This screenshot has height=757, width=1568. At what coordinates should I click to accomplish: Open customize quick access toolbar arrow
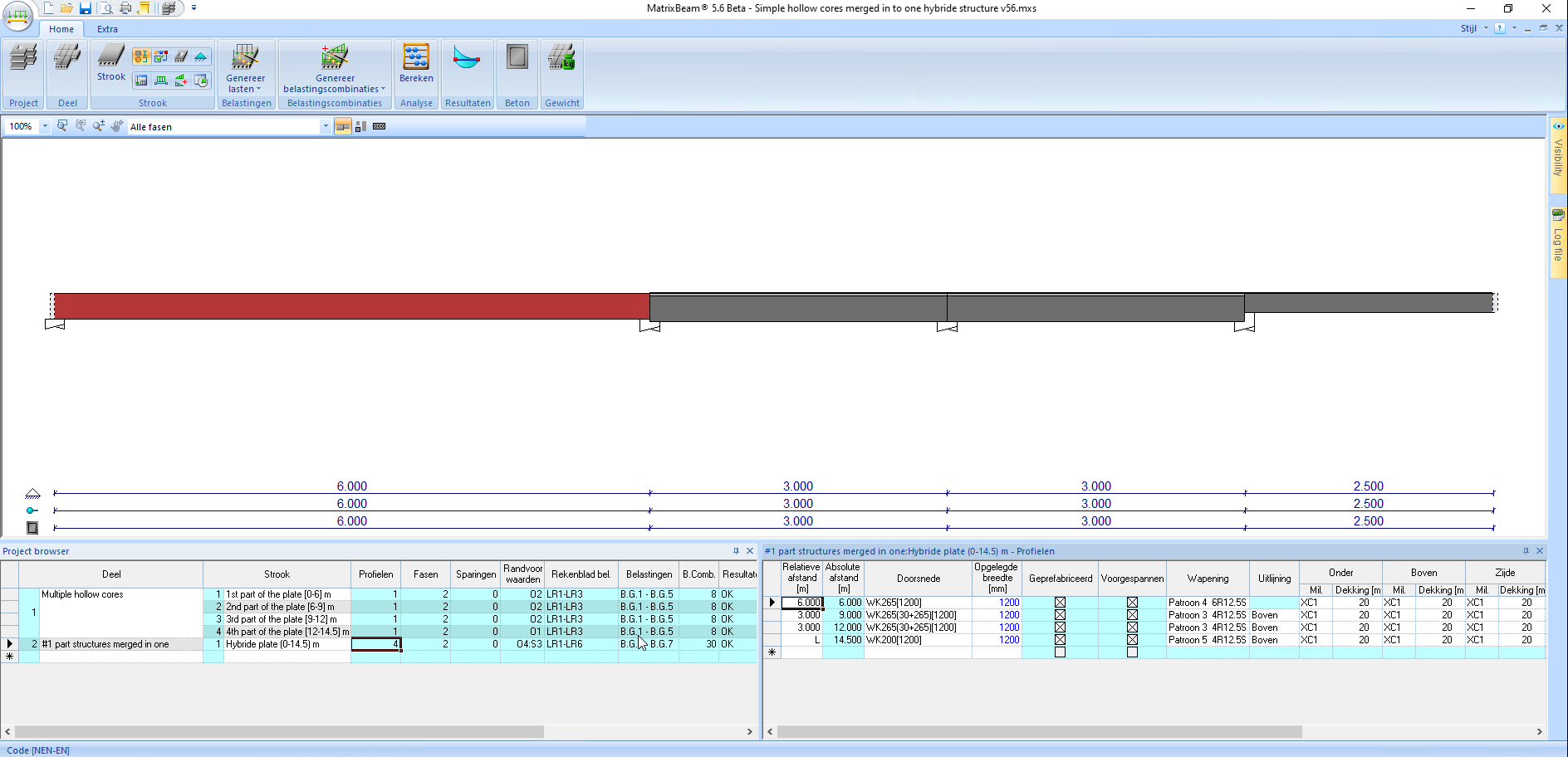click(194, 8)
